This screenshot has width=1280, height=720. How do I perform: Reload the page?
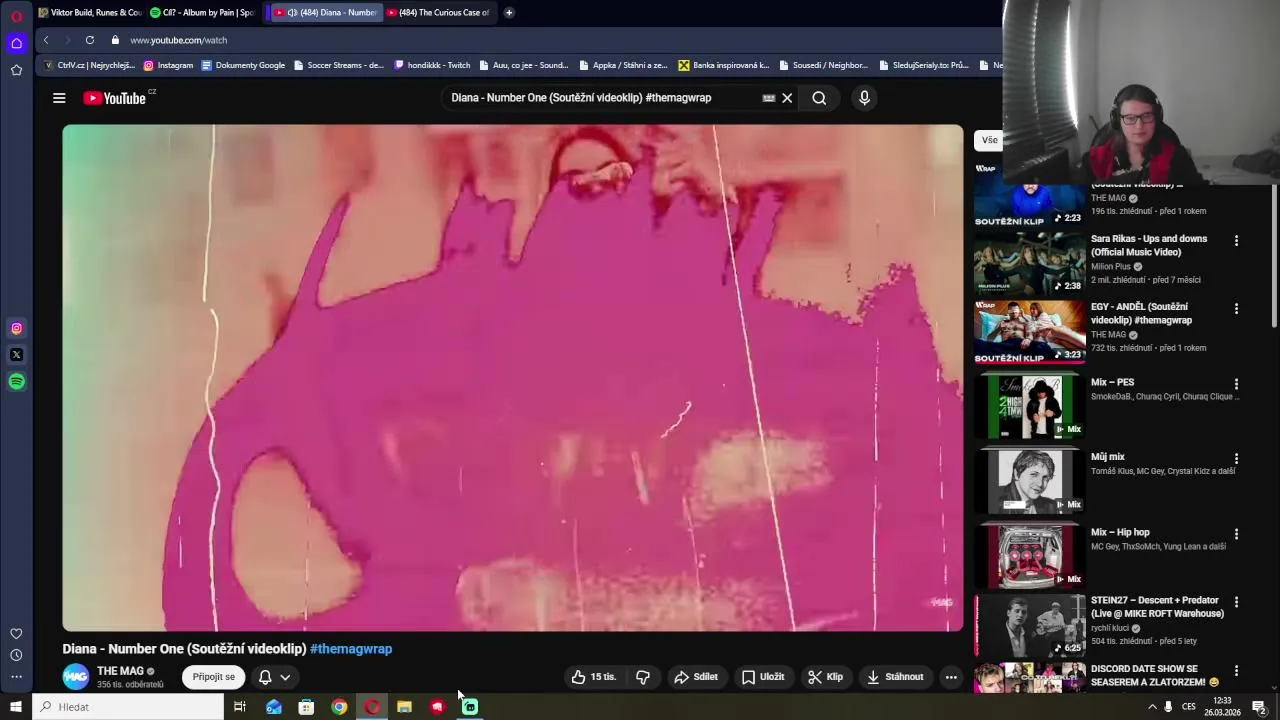click(x=90, y=40)
